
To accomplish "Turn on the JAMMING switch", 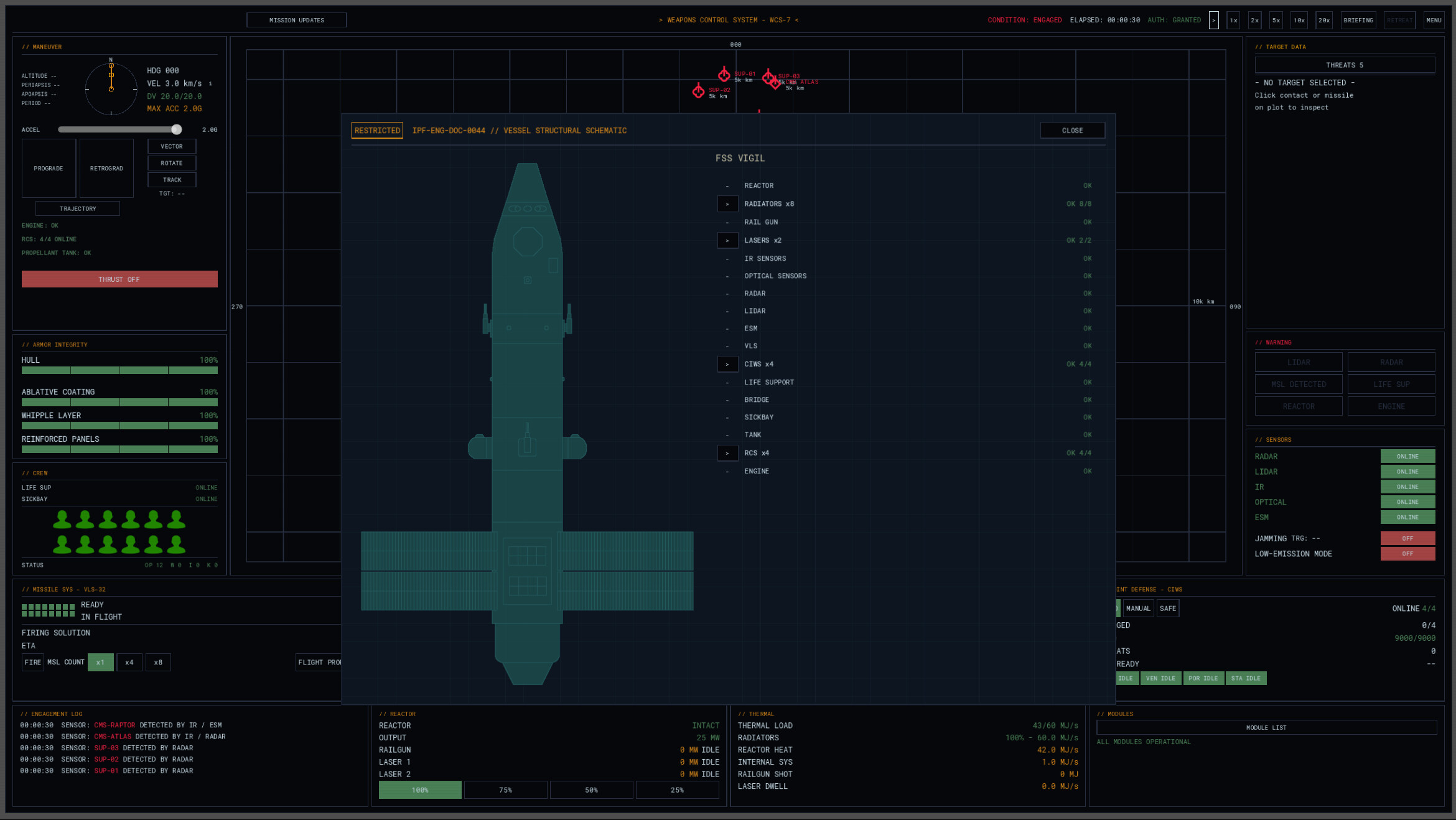I will coord(1407,538).
